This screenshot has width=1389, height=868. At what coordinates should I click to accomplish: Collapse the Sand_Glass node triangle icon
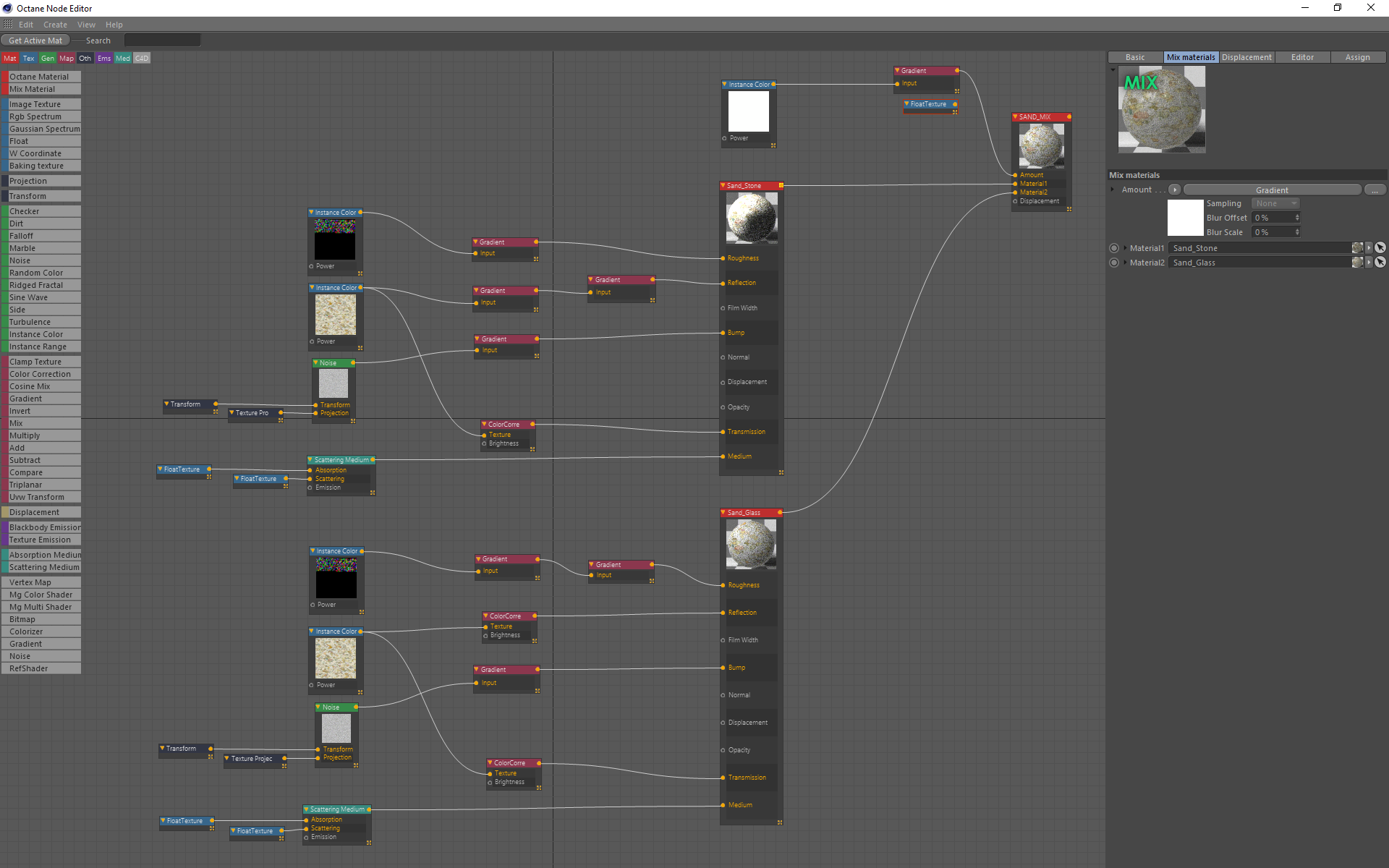723,512
